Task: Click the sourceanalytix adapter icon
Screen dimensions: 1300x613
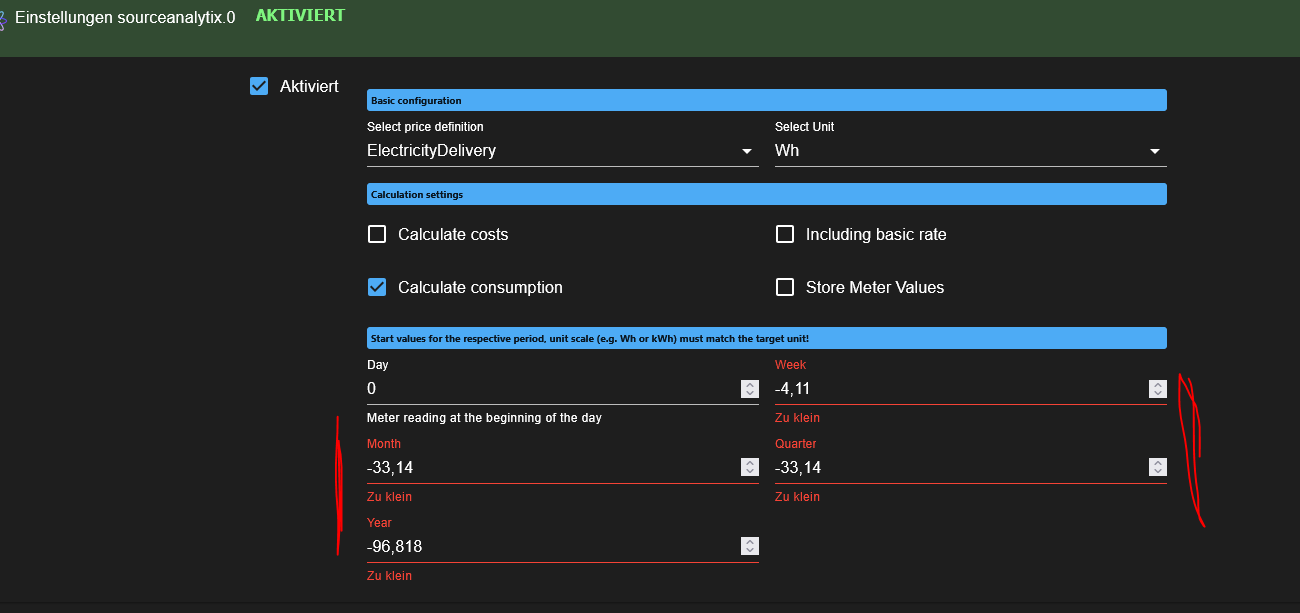Action: coord(3,18)
